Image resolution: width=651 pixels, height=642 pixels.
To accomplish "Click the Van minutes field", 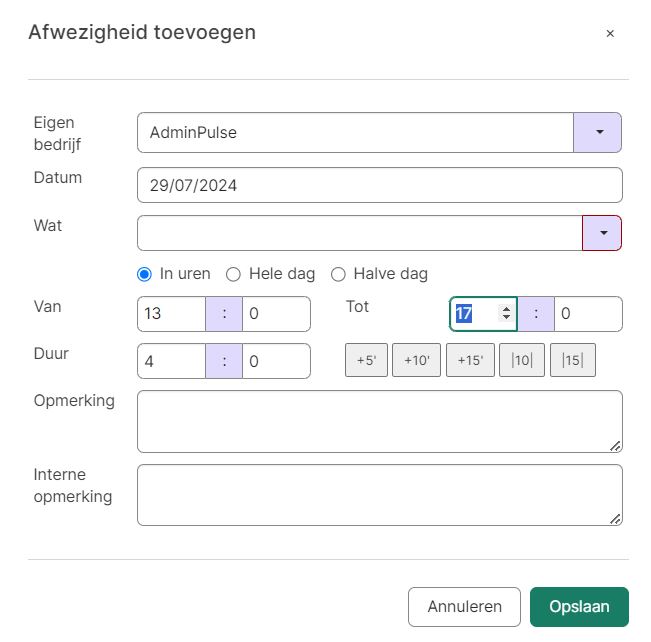I will pyautogui.click(x=276, y=314).
